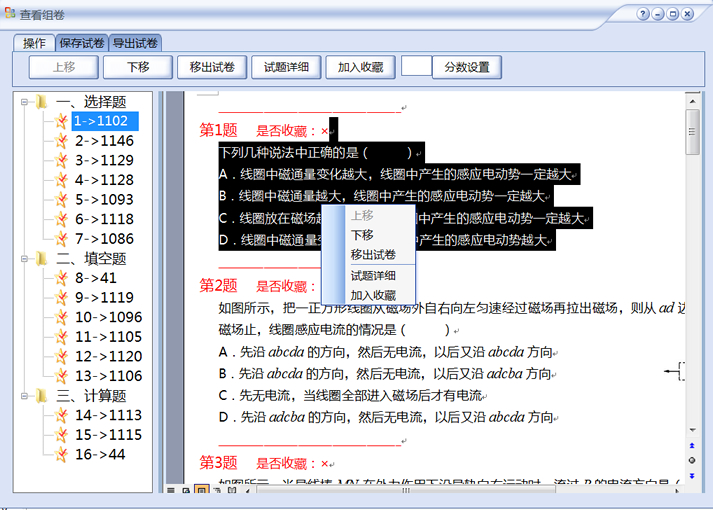Click the window title 查看组卷
Image resolution: width=713 pixels, height=510 pixels.
click(x=42, y=15)
